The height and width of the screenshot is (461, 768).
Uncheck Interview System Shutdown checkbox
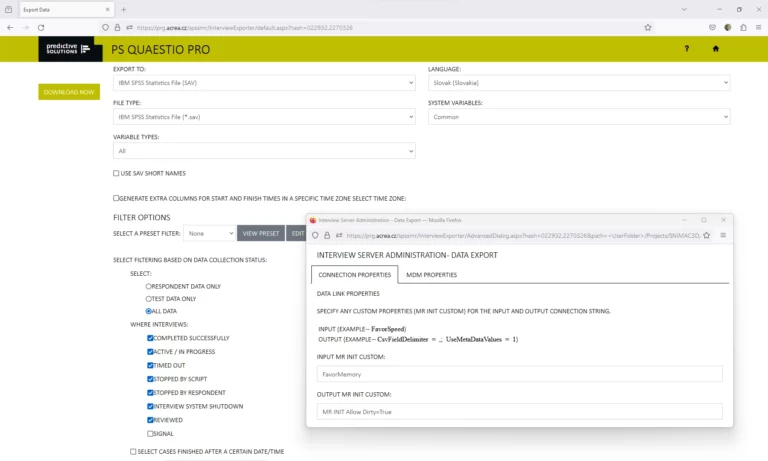pos(150,406)
